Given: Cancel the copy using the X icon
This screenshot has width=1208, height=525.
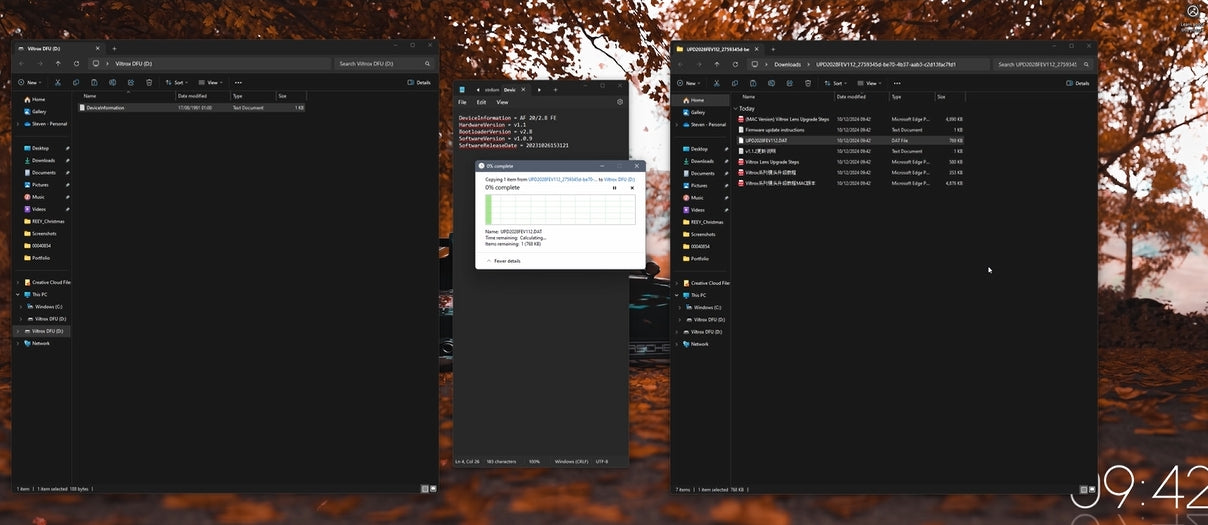Looking at the screenshot, I should (x=632, y=188).
